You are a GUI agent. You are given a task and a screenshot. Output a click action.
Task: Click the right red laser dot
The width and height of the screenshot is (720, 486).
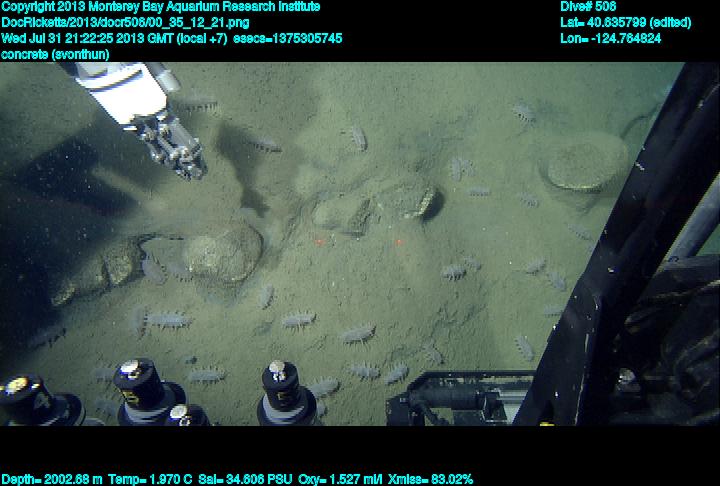[x=398, y=241]
